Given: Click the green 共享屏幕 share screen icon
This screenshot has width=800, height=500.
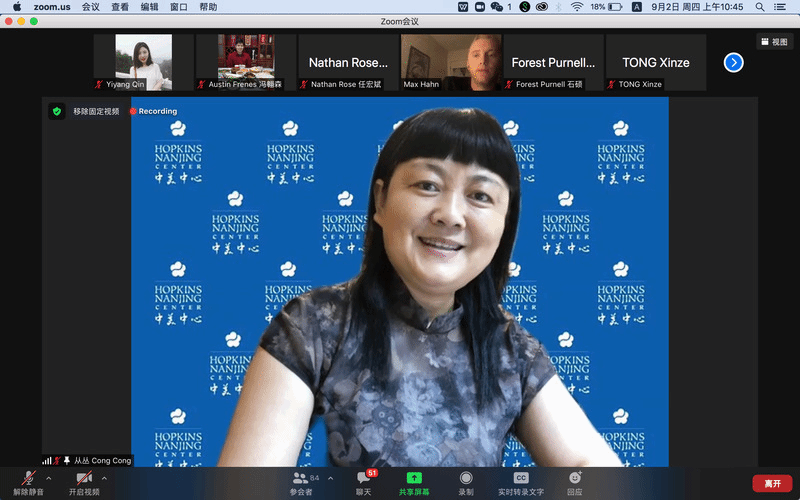Looking at the screenshot, I should pos(414,478).
